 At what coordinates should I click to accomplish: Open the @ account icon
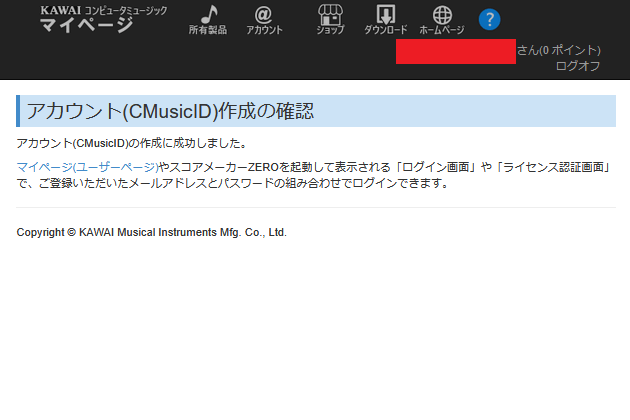264,14
